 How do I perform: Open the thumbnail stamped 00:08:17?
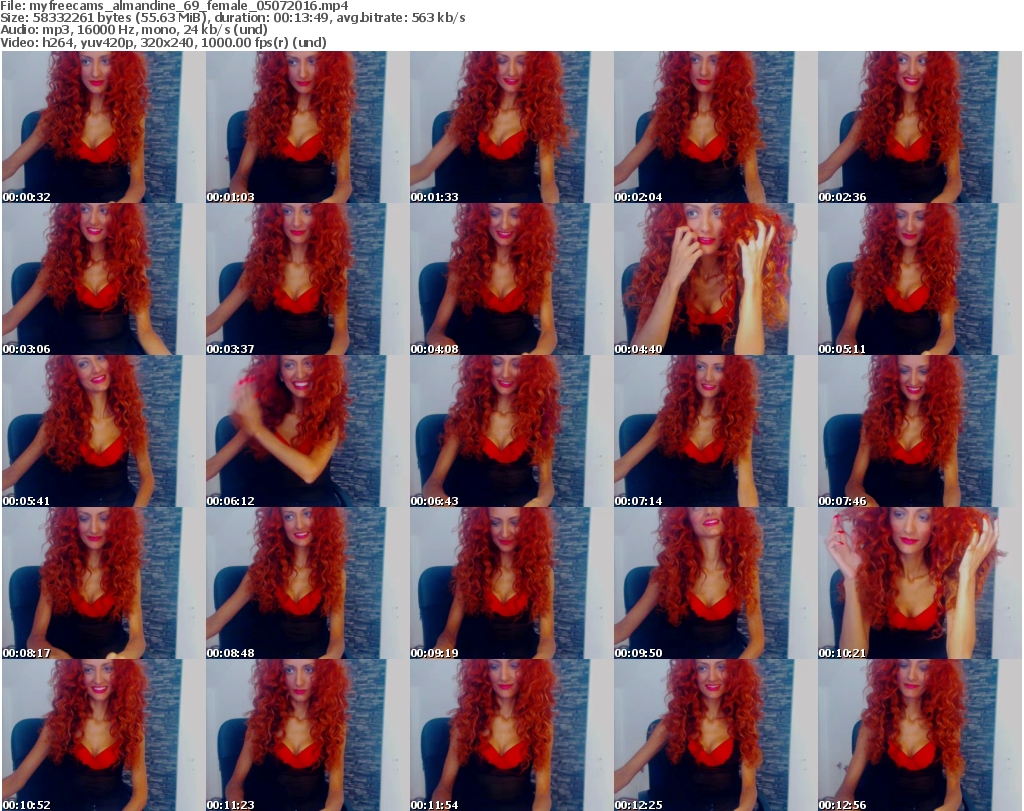coord(103,584)
